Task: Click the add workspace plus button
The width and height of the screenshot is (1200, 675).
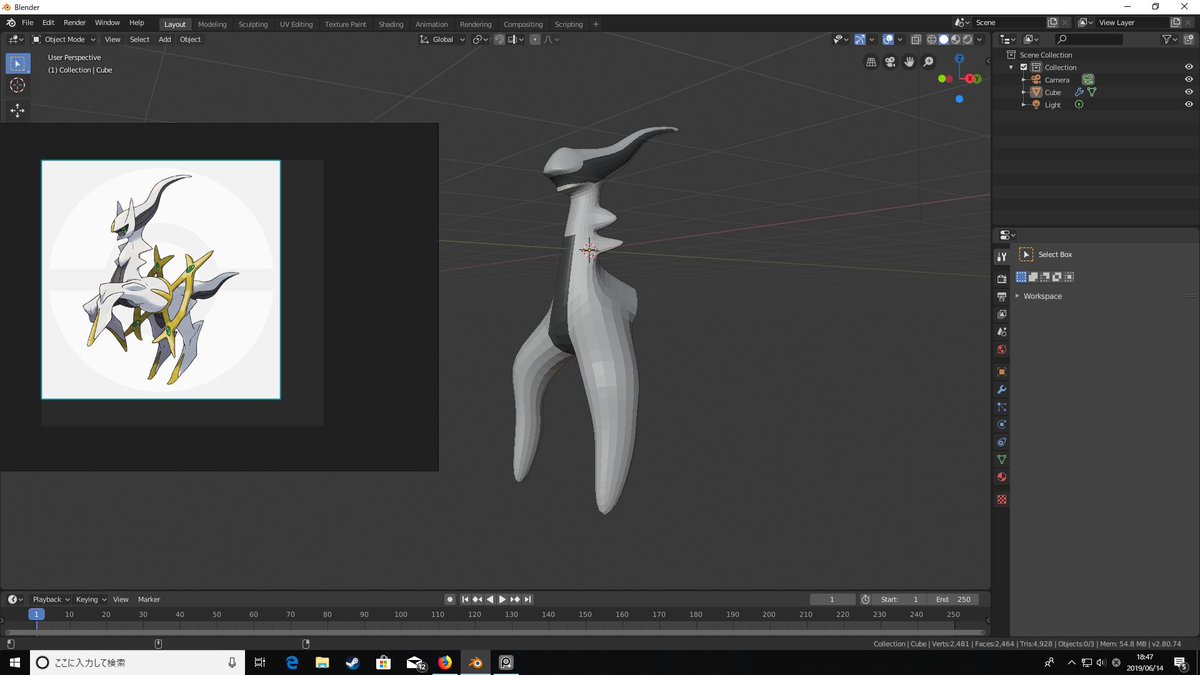Action: 596,24
